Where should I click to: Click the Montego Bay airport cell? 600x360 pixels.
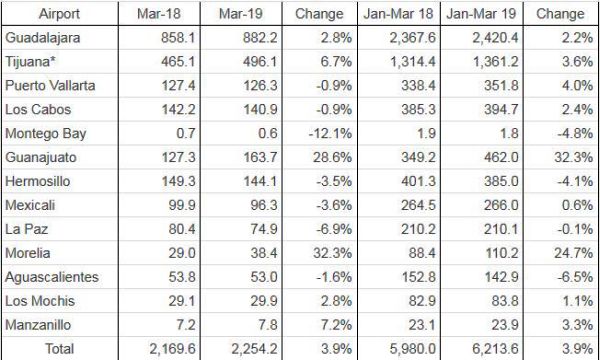pyautogui.click(x=46, y=134)
